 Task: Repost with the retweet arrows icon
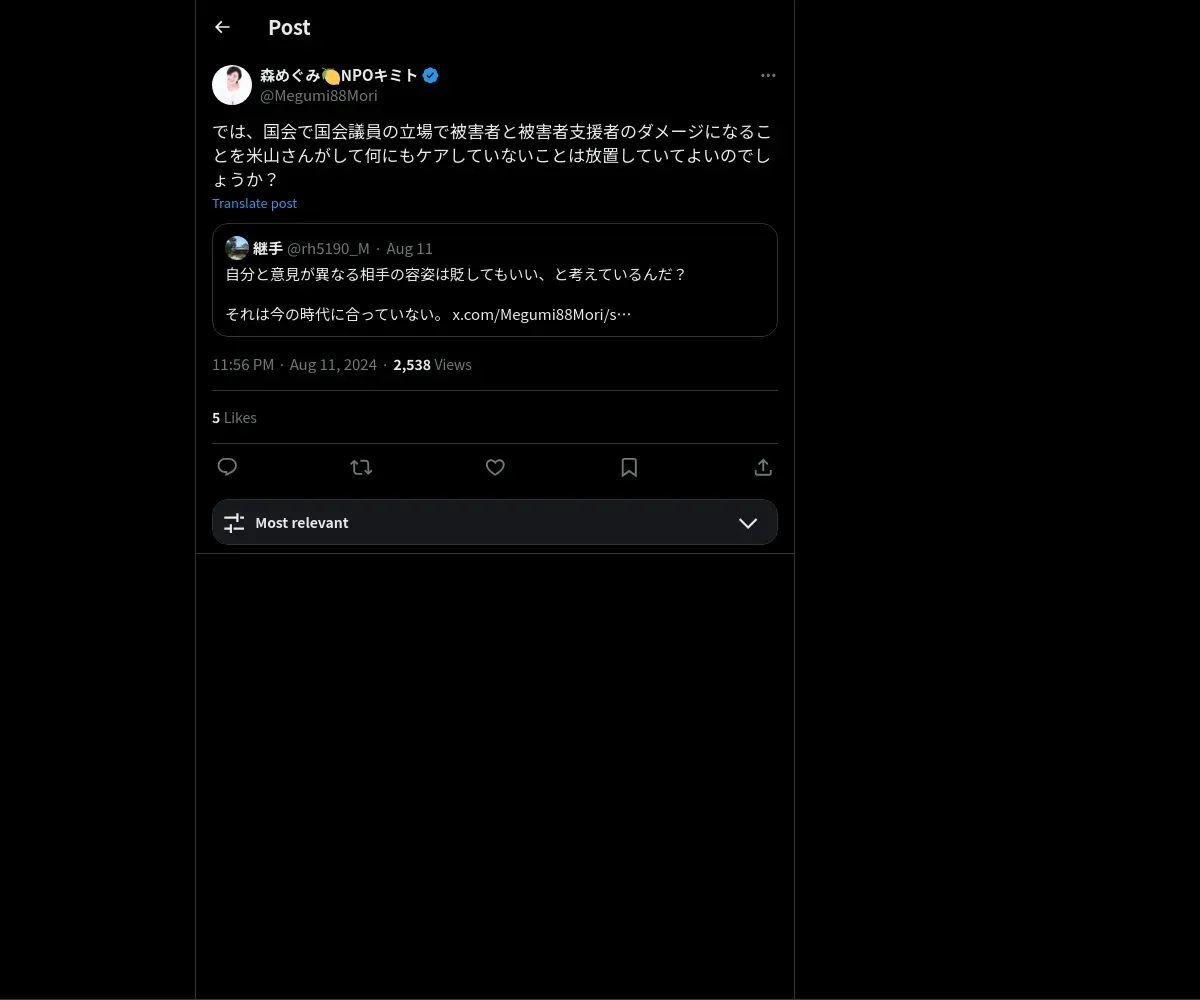pyautogui.click(x=361, y=467)
